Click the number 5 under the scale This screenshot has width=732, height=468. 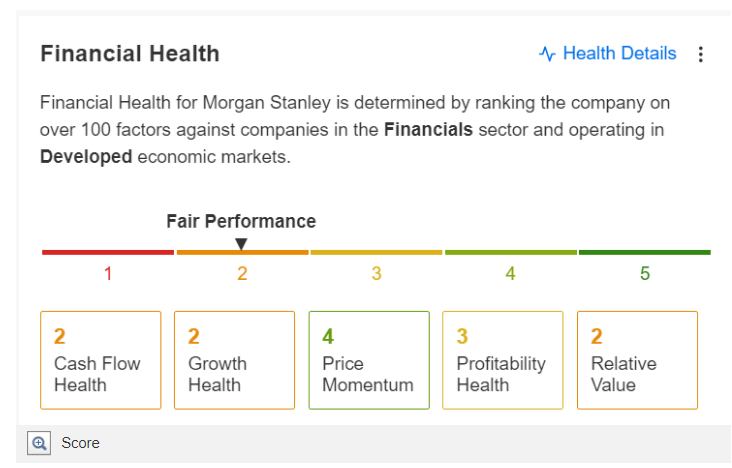[645, 273]
